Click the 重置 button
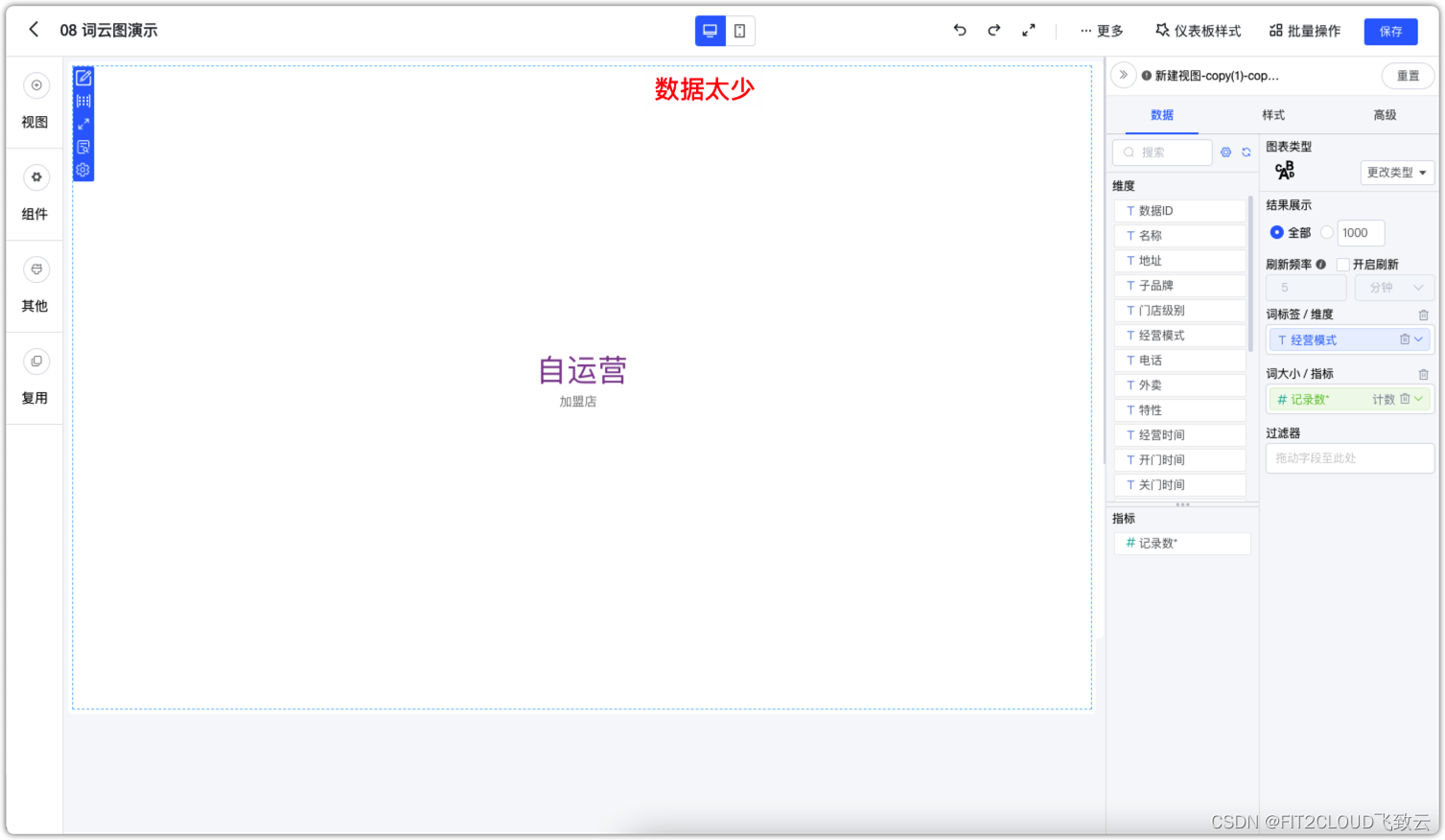 tap(1408, 76)
